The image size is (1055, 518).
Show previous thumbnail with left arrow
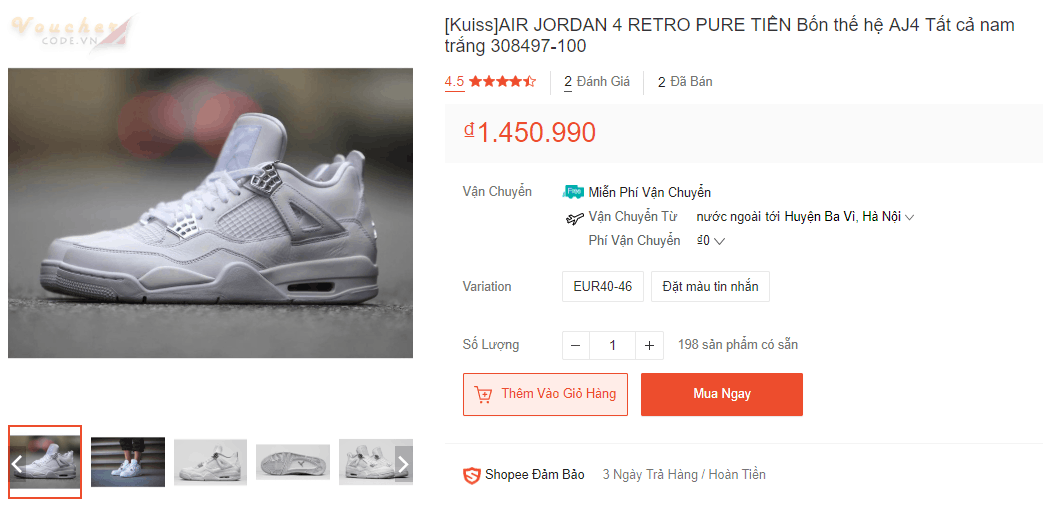coord(17,464)
